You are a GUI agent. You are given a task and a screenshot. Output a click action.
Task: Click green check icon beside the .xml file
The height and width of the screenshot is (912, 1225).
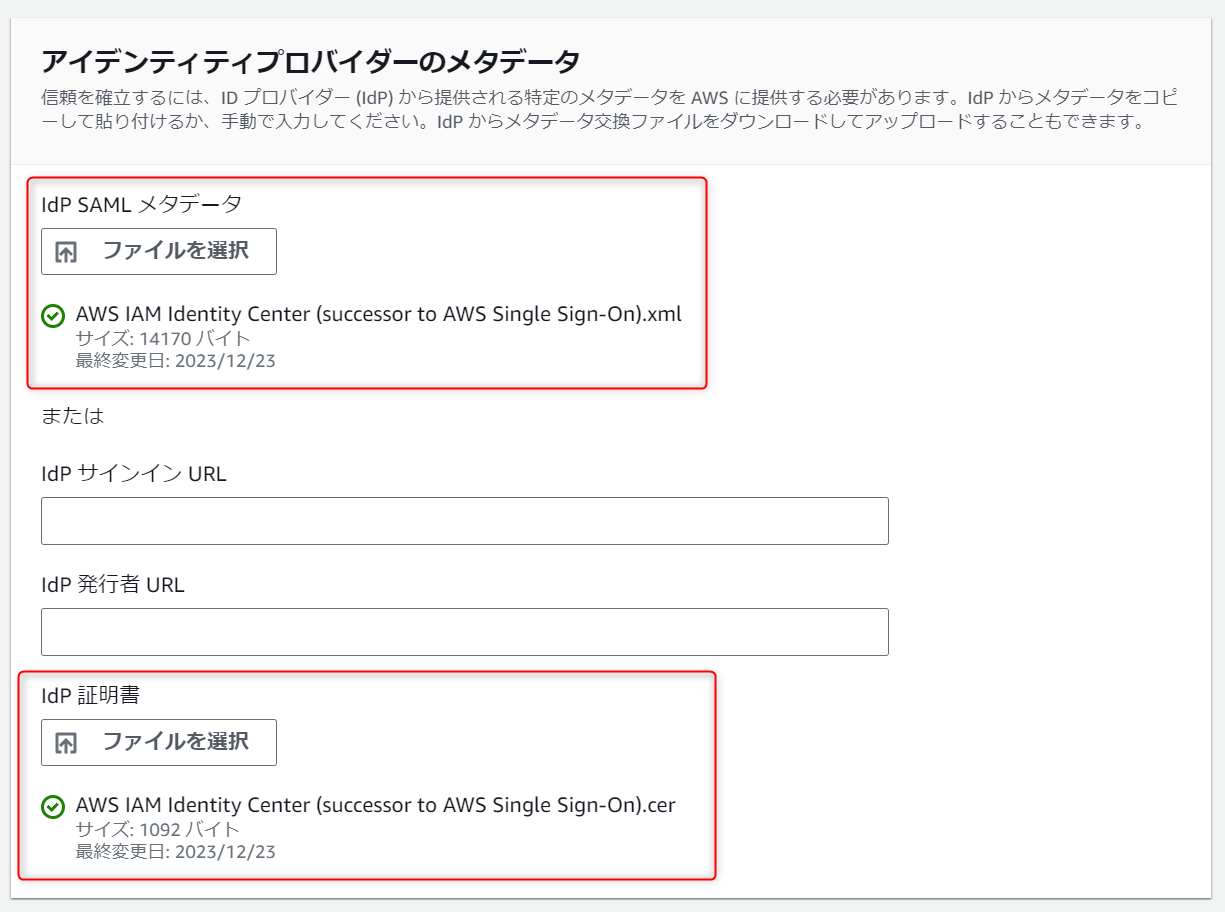53,316
